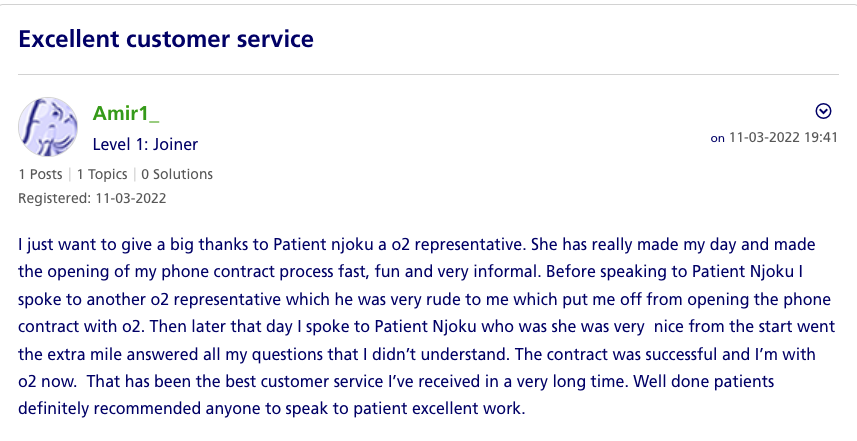Click the line starting 'contract with o2. Then later'
857x441 pixels.
pyautogui.click(x=425, y=326)
